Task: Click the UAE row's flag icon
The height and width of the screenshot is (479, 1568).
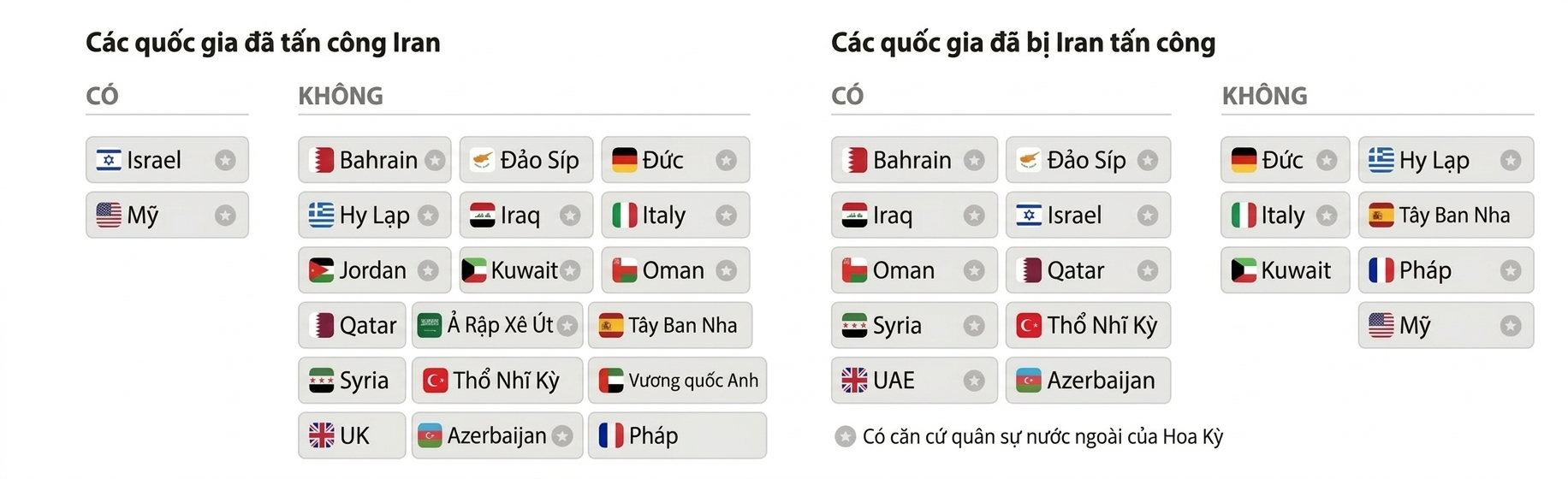Action: (x=854, y=380)
